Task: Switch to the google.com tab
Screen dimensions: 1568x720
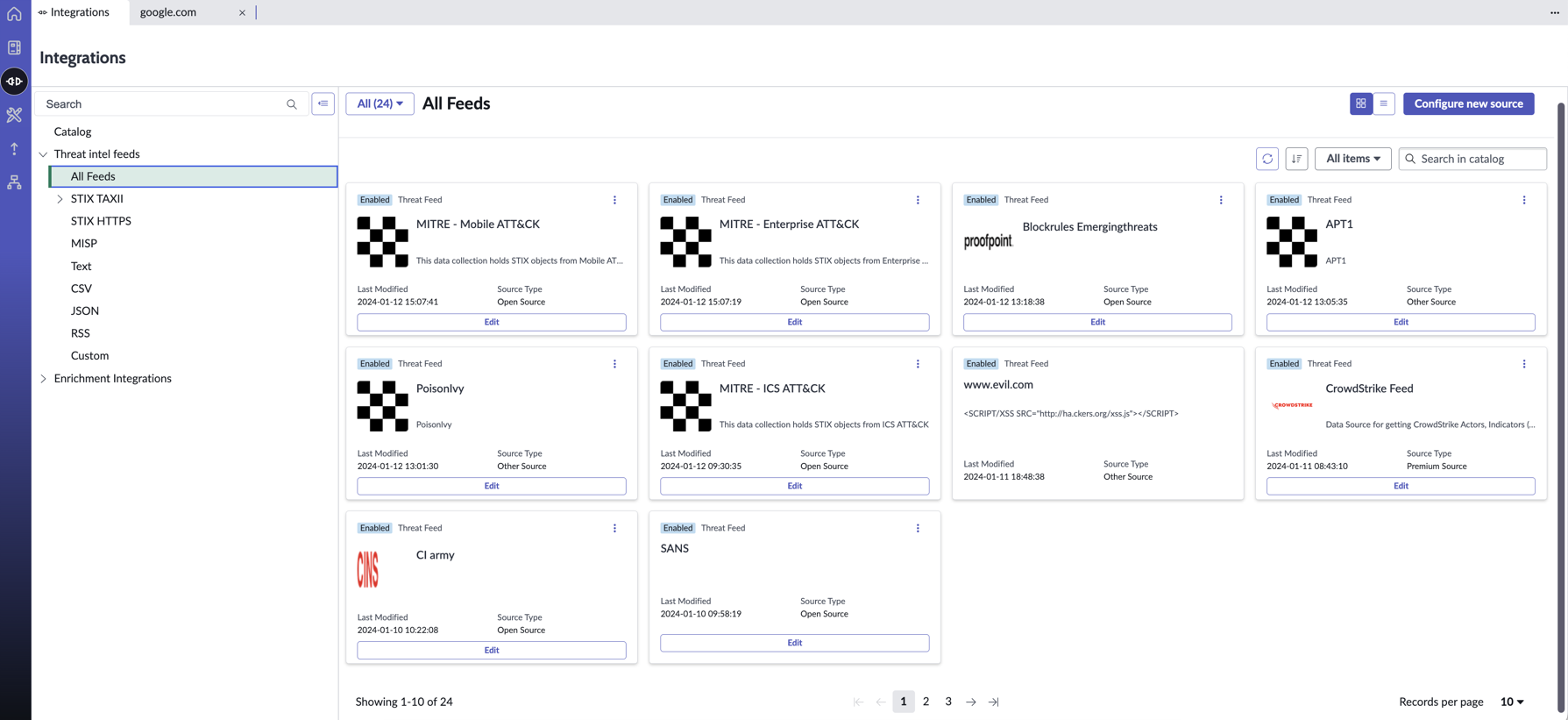Action: [x=168, y=12]
